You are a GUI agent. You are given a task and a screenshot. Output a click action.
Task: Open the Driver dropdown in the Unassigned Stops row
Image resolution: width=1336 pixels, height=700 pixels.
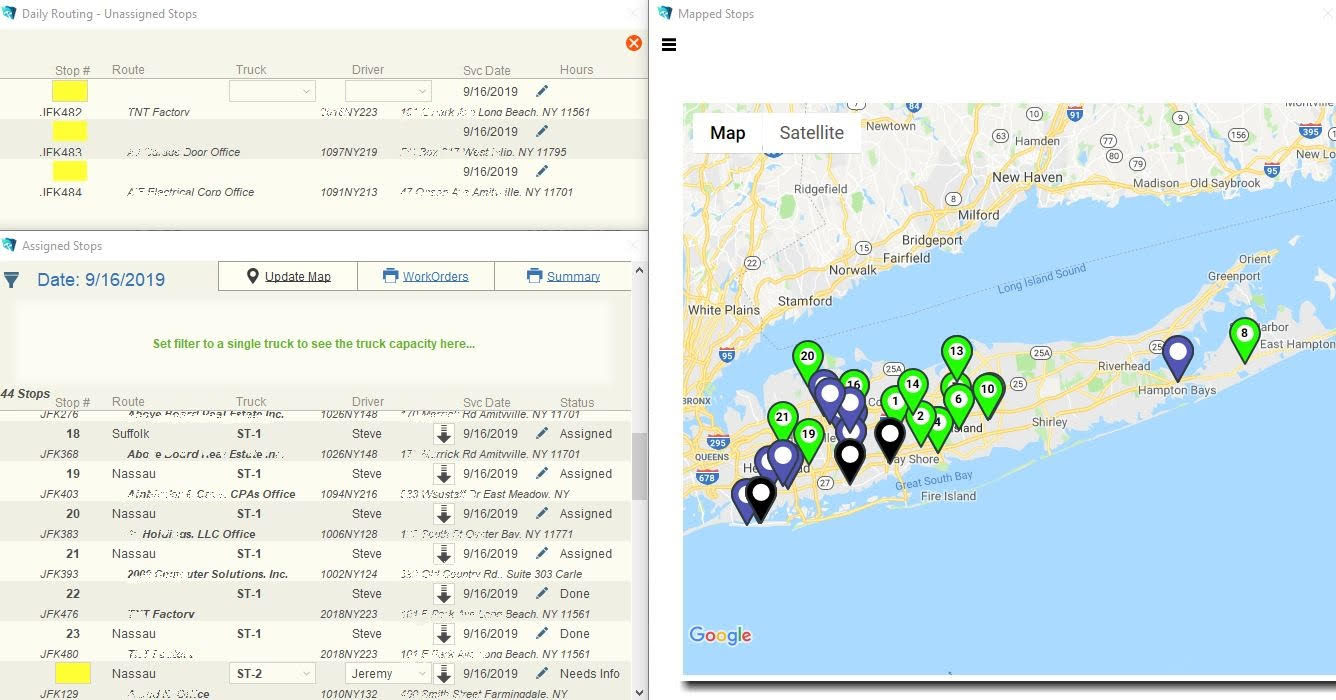pos(388,91)
